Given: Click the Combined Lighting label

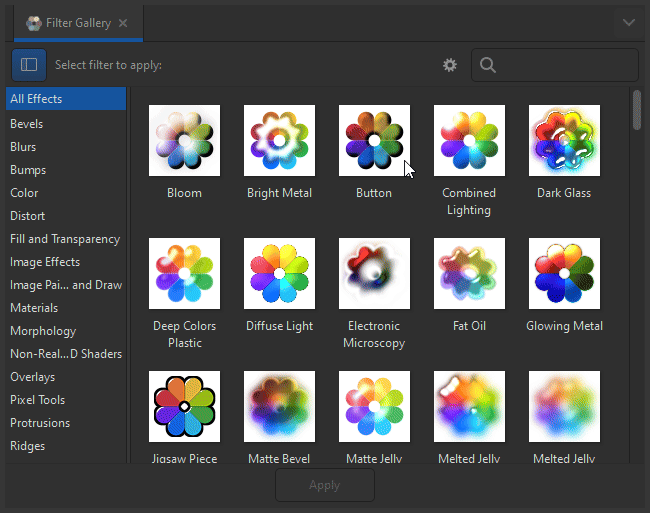Looking at the screenshot, I should 469,201.
